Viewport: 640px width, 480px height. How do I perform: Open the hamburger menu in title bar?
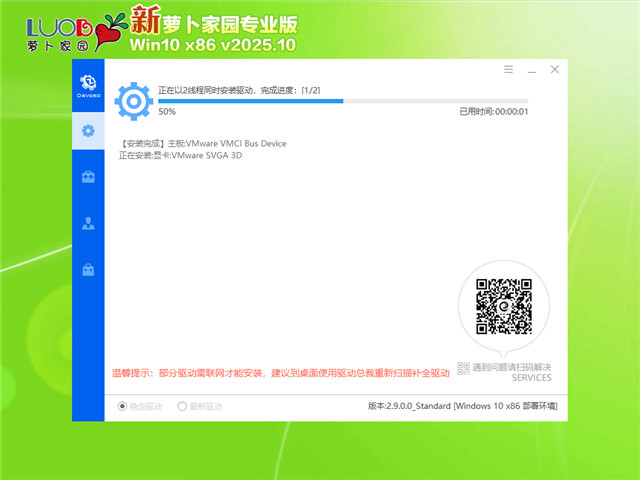(x=508, y=70)
